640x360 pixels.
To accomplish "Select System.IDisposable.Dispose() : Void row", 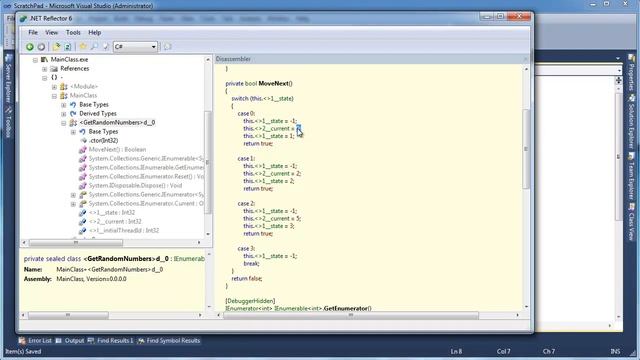I will pos(136,185).
